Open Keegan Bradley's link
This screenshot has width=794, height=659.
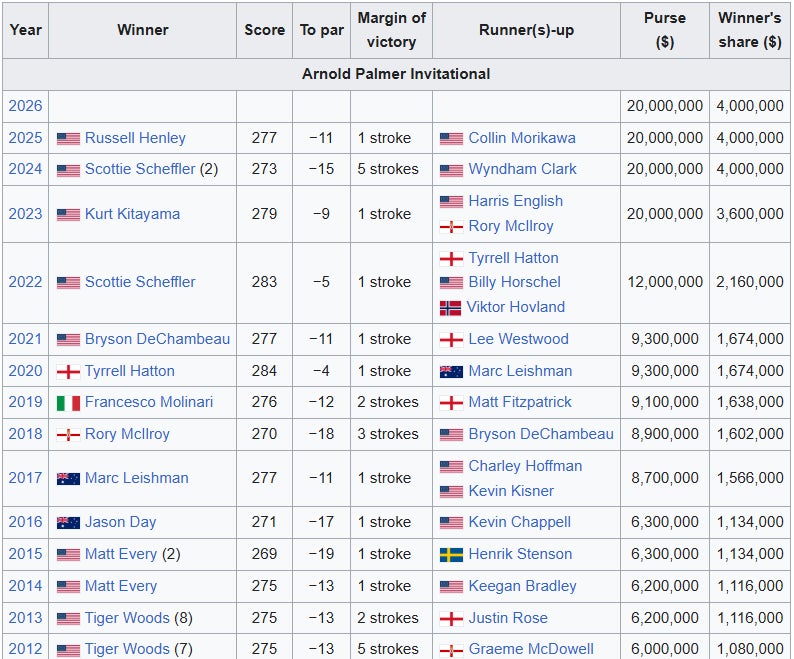(x=522, y=586)
